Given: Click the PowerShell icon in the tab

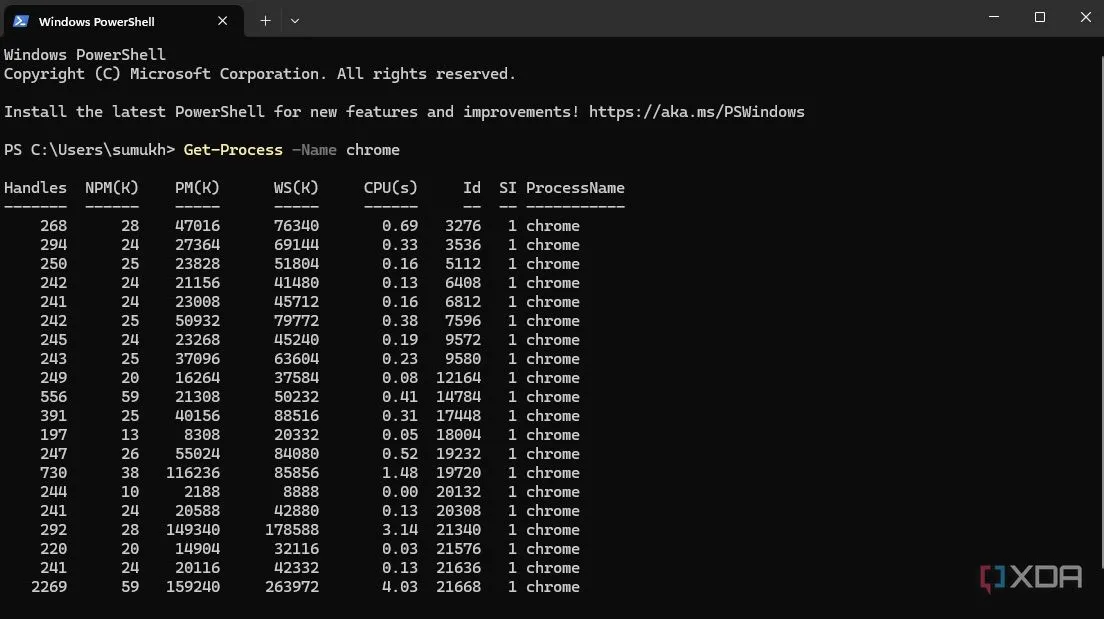Looking at the screenshot, I should pos(21,21).
